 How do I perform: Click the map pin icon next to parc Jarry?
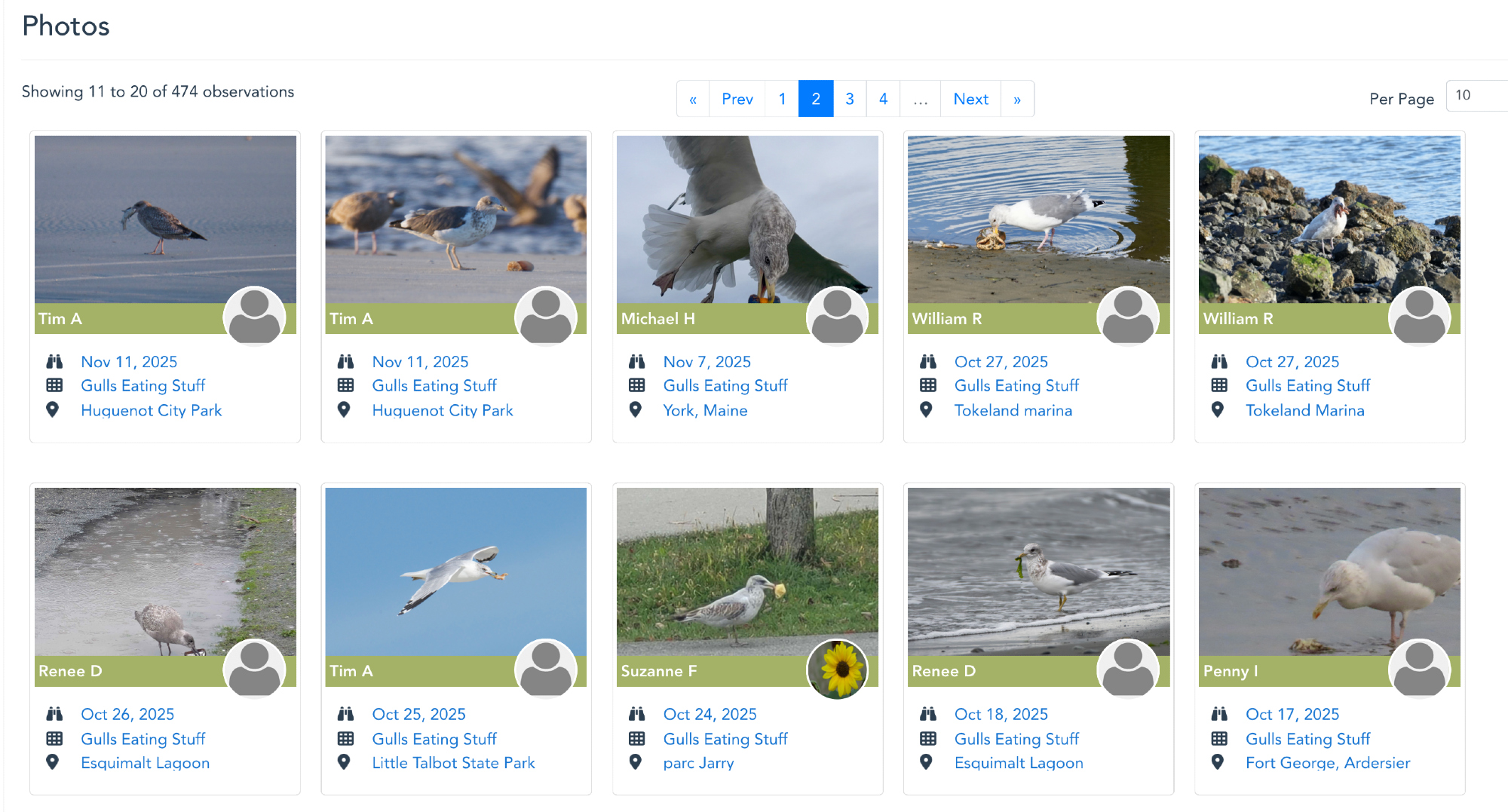[636, 762]
